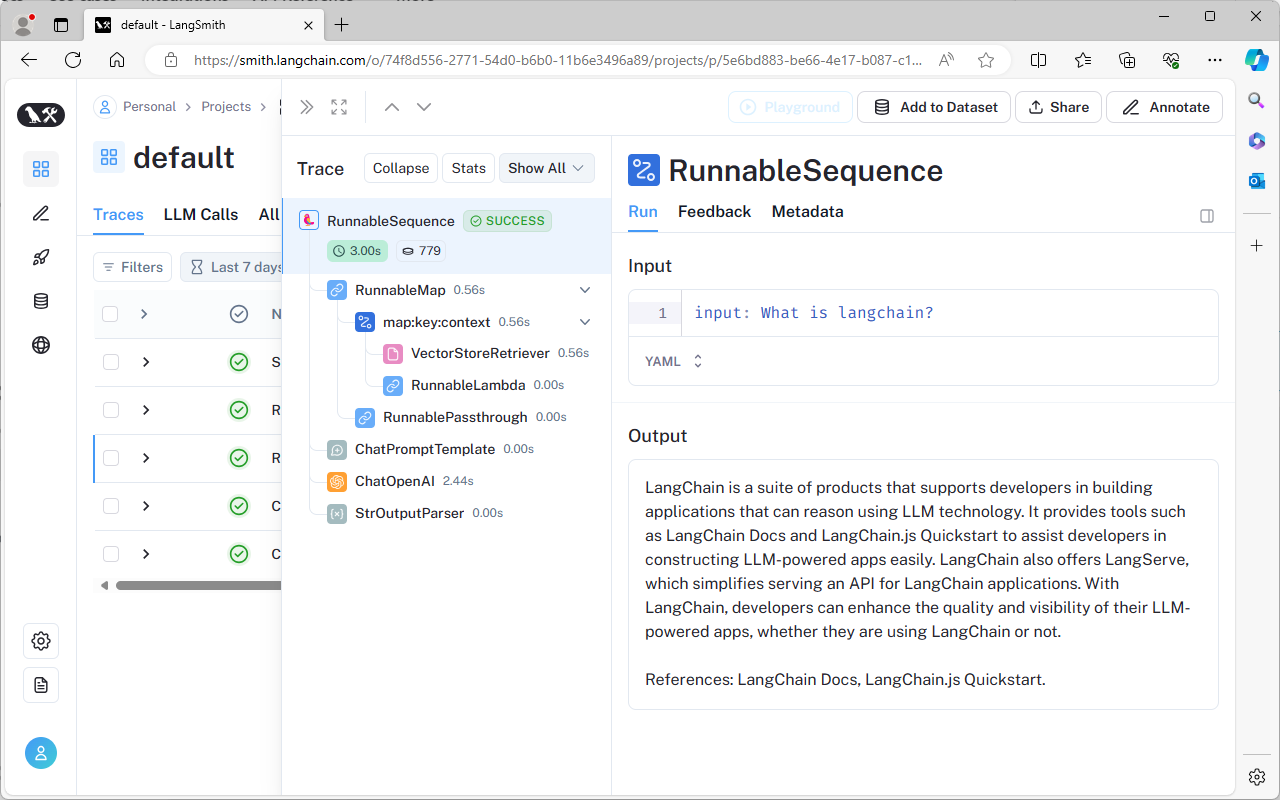This screenshot has height=800, width=1280.
Task: Open the LangSmith home logo
Action: click(41, 115)
